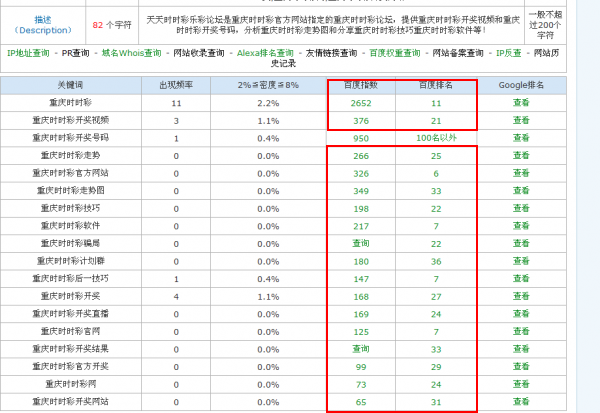Click 查看 in the 重庆时时彩走势 row

(521, 156)
